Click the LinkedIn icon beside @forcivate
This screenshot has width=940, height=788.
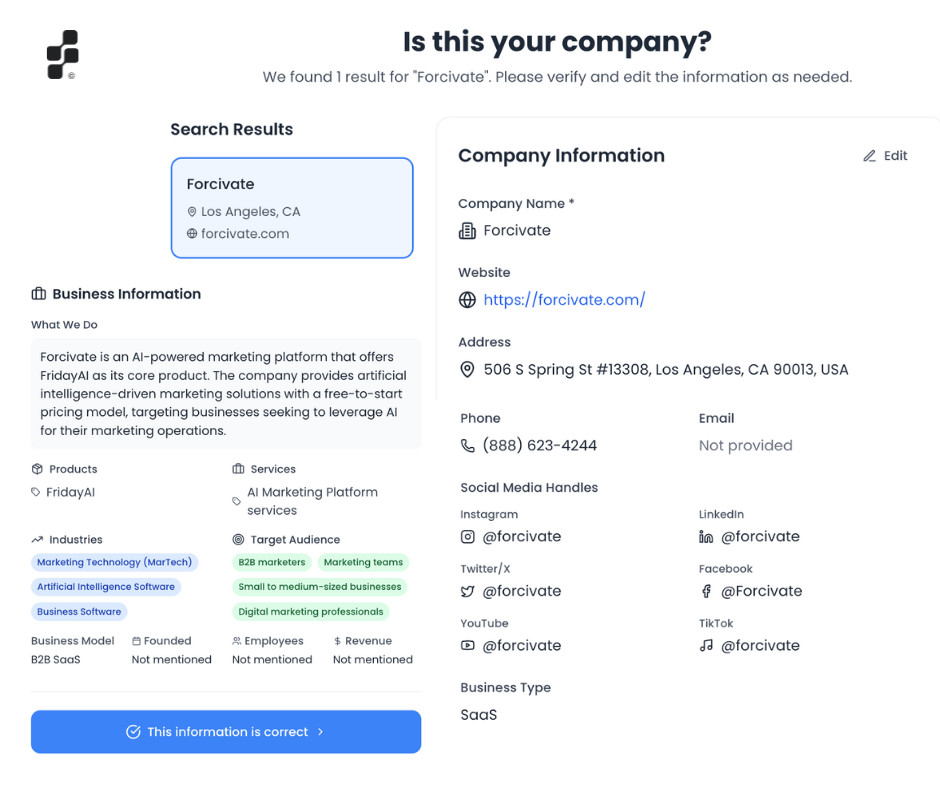tap(706, 537)
